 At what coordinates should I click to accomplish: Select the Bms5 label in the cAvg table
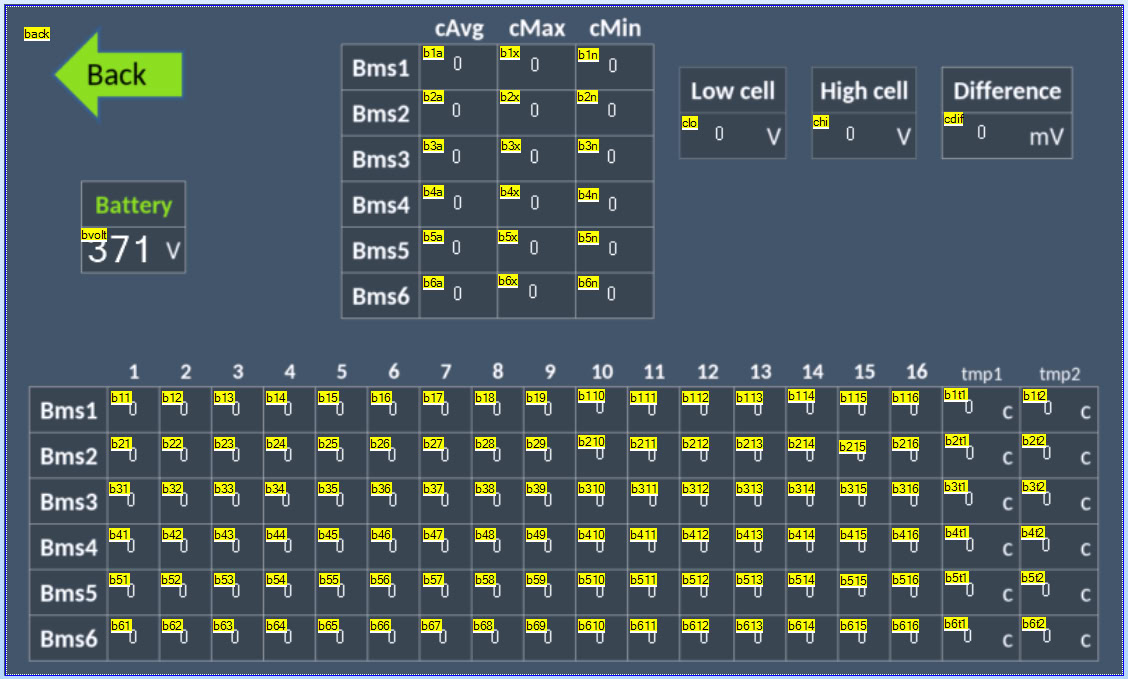(380, 251)
